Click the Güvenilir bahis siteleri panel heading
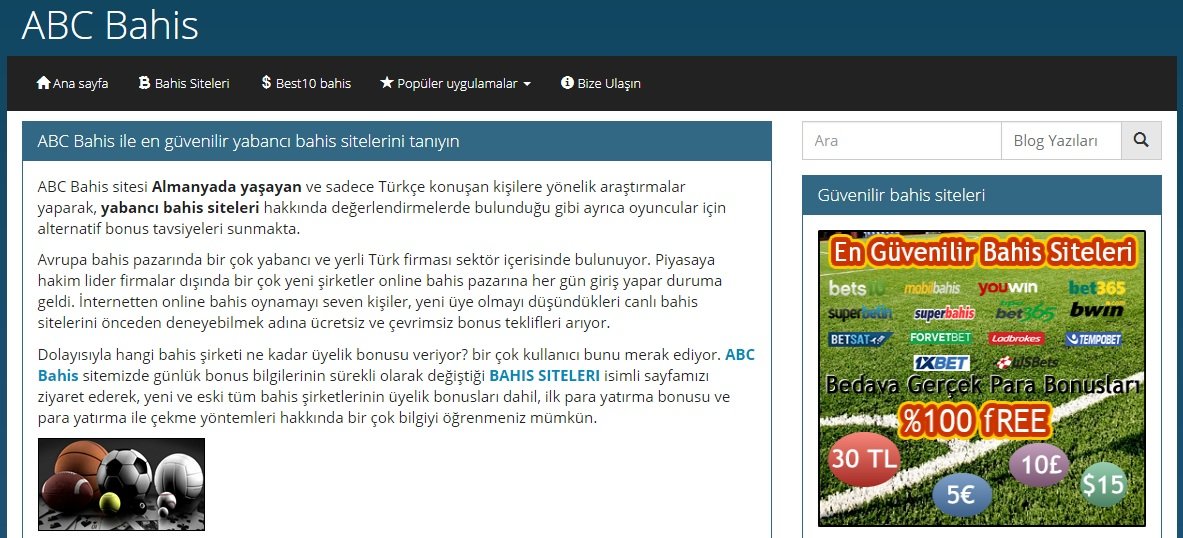1183x538 pixels. 982,195
